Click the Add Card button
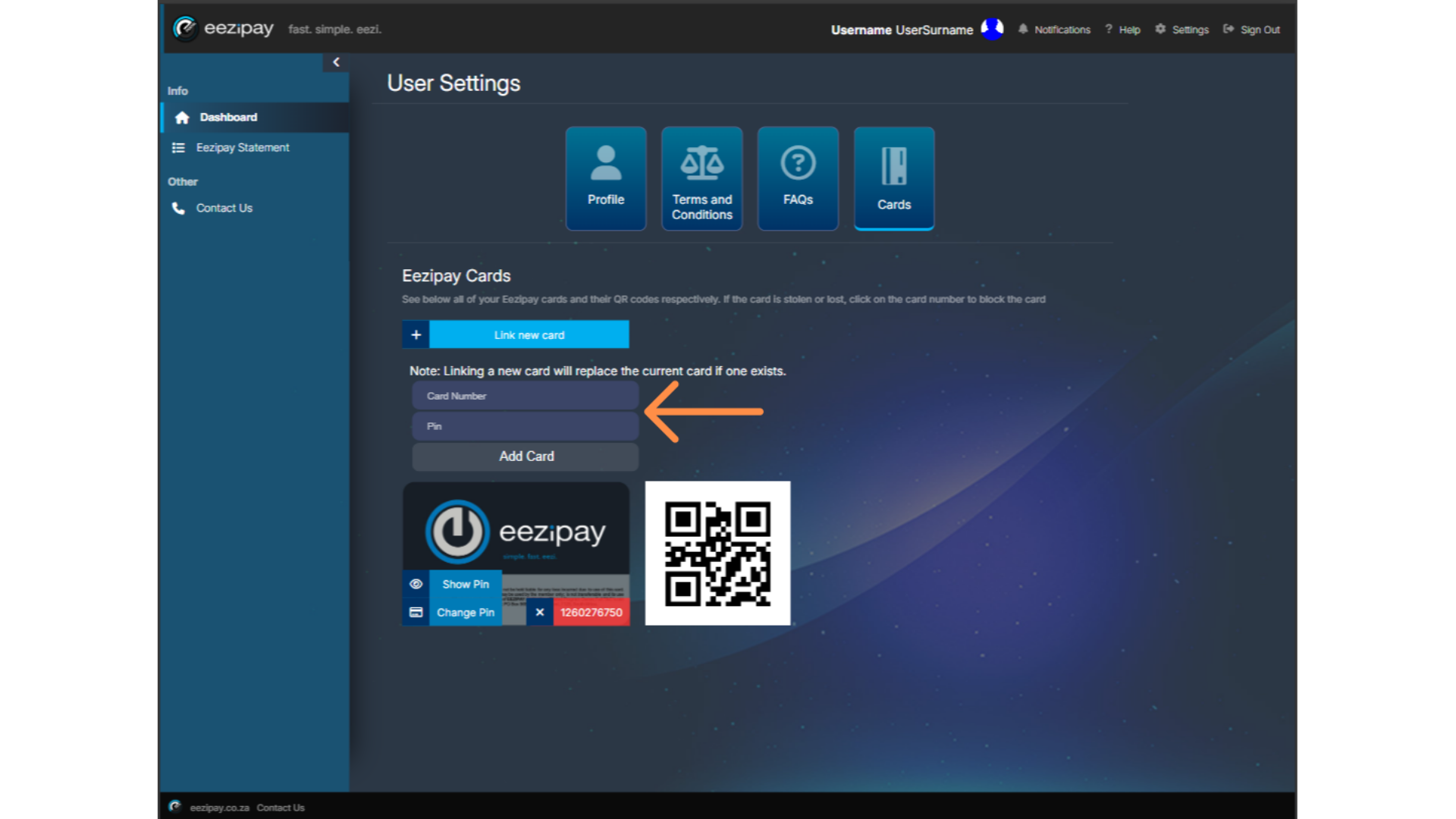1456x819 pixels. [526, 457]
